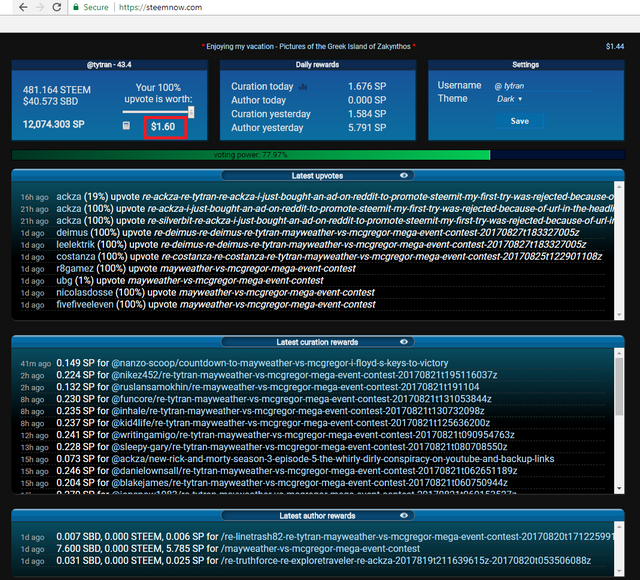Click the $40.573 SBD balance

pos(50,101)
